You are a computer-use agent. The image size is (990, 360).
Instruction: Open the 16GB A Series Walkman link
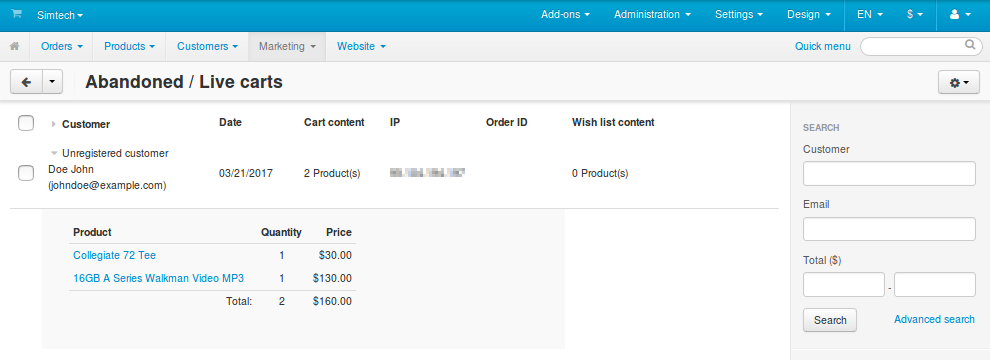coord(158,278)
